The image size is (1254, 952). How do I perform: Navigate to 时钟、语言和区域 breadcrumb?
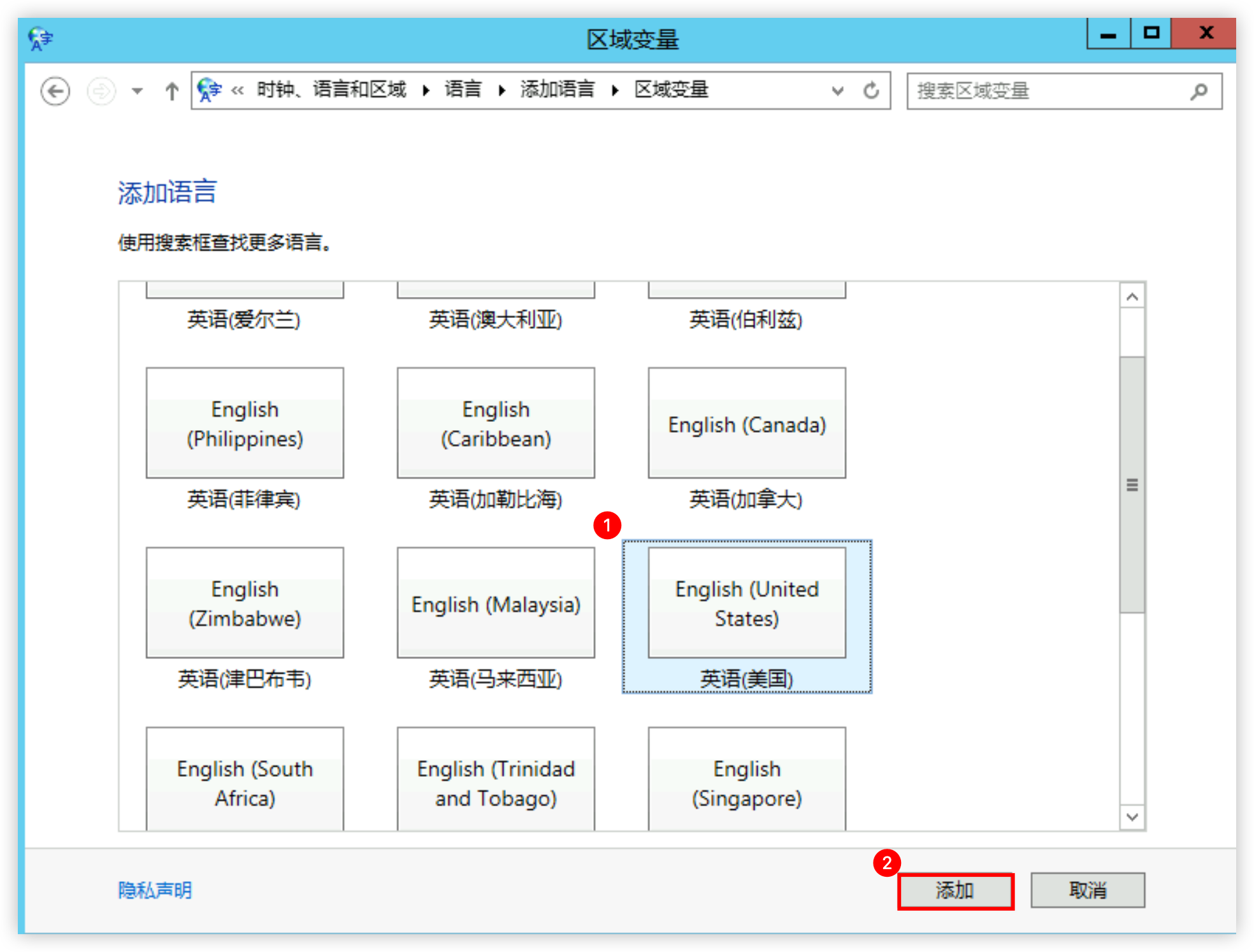click(x=331, y=89)
